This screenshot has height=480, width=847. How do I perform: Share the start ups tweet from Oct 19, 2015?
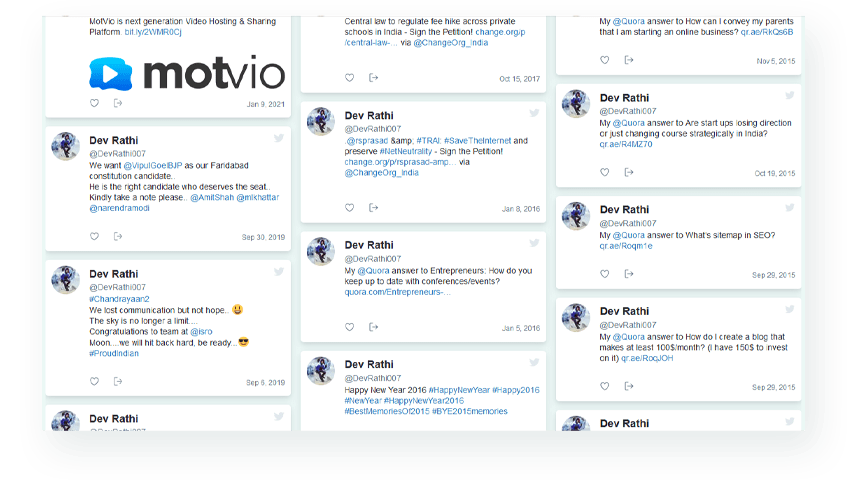tap(628, 172)
